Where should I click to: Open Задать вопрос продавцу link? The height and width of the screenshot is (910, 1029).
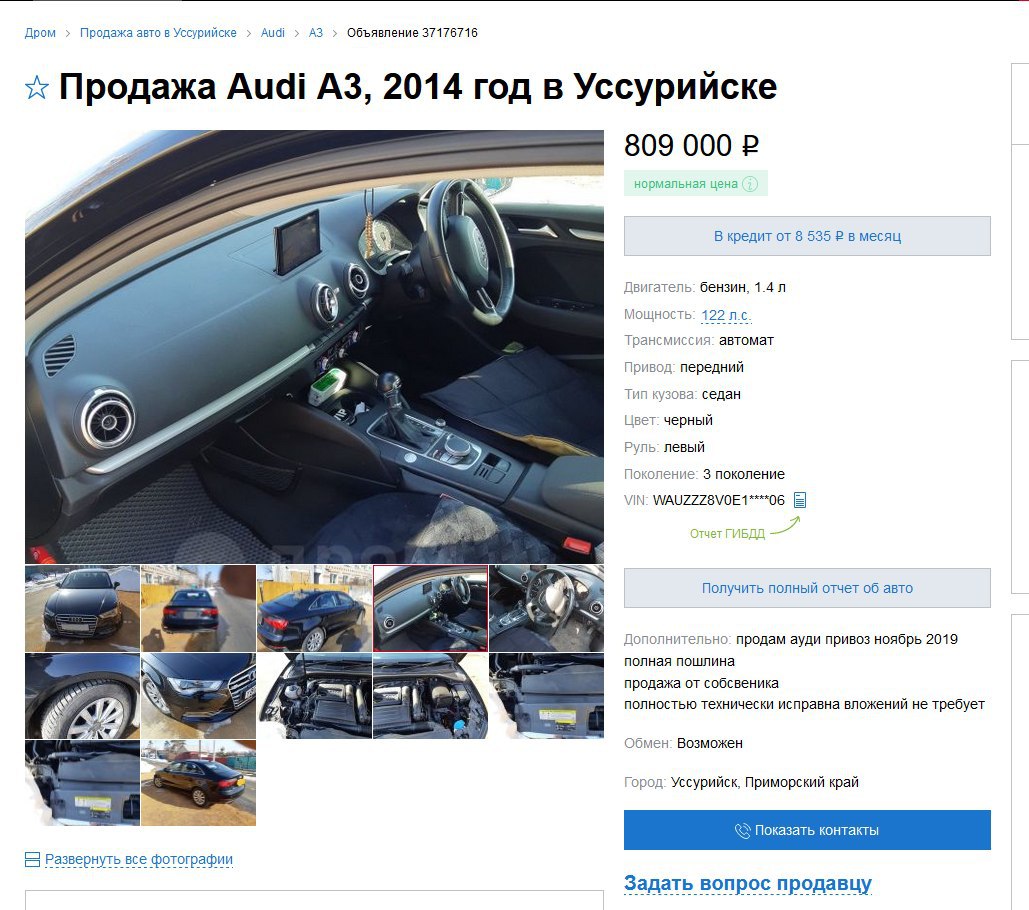[x=747, y=883]
